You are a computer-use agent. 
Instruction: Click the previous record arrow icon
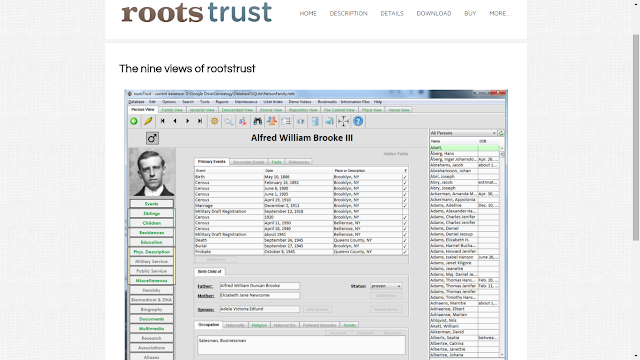pos(175,121)
